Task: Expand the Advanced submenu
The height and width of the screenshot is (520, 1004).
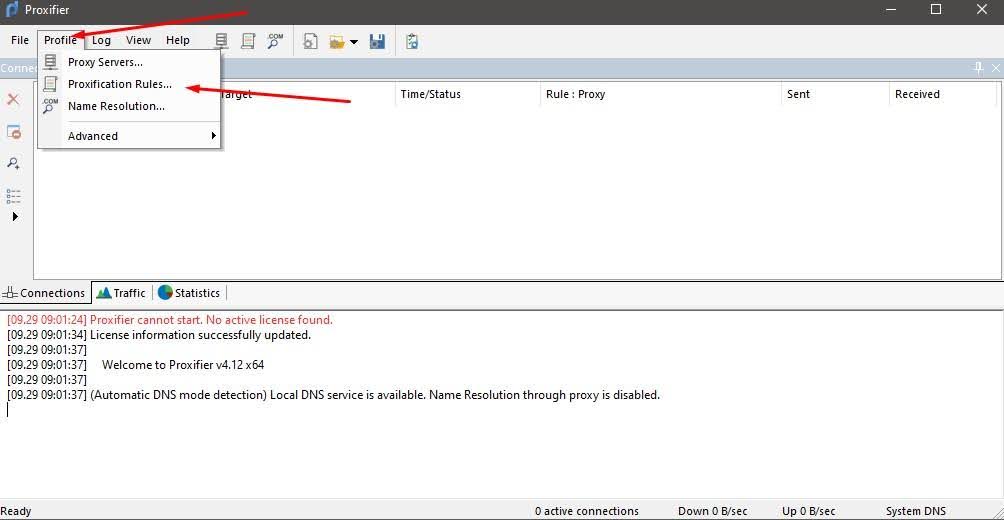Action: (x=130, y=136)
